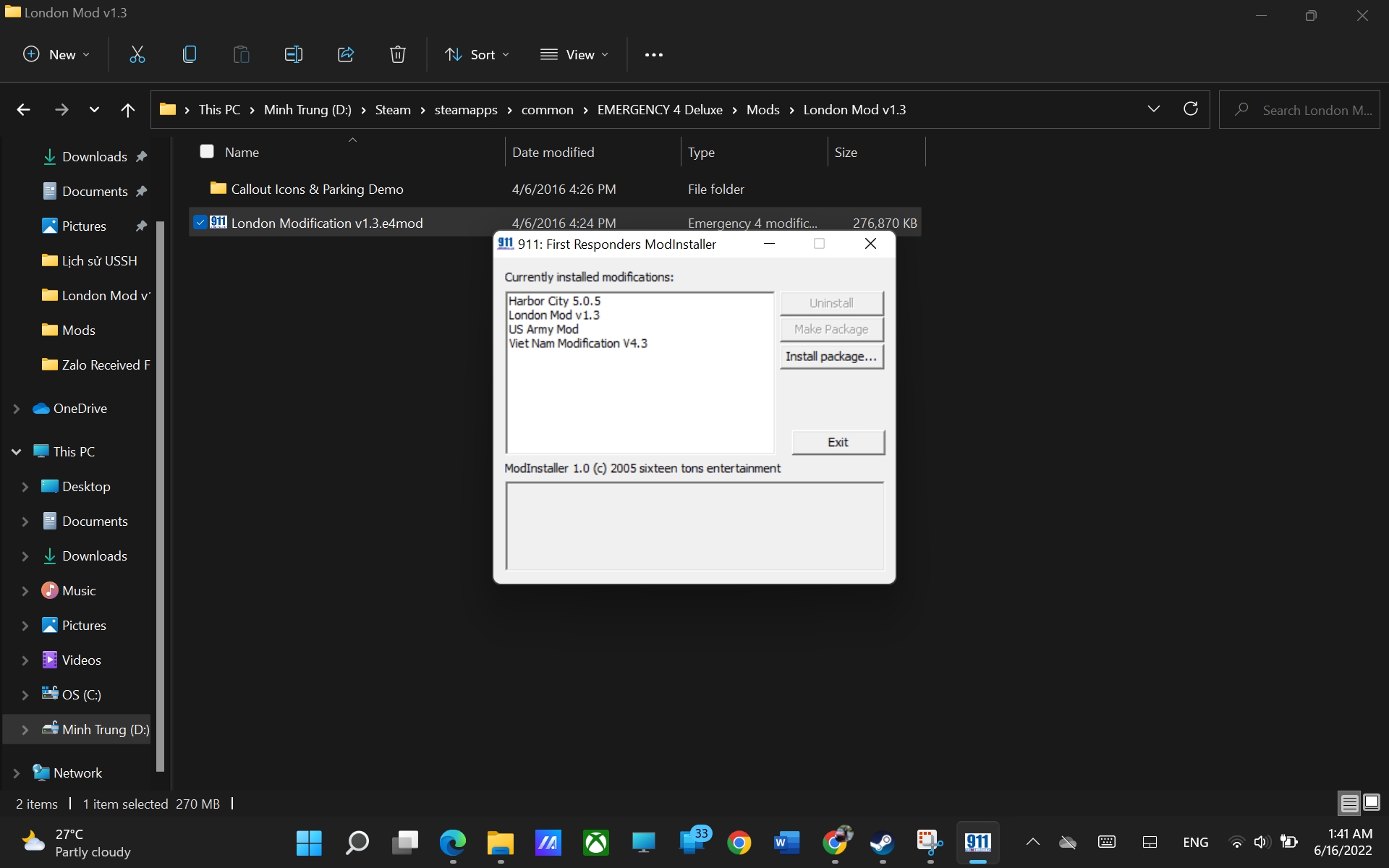Expand the address bar history dropdown

pos(1153,109)
